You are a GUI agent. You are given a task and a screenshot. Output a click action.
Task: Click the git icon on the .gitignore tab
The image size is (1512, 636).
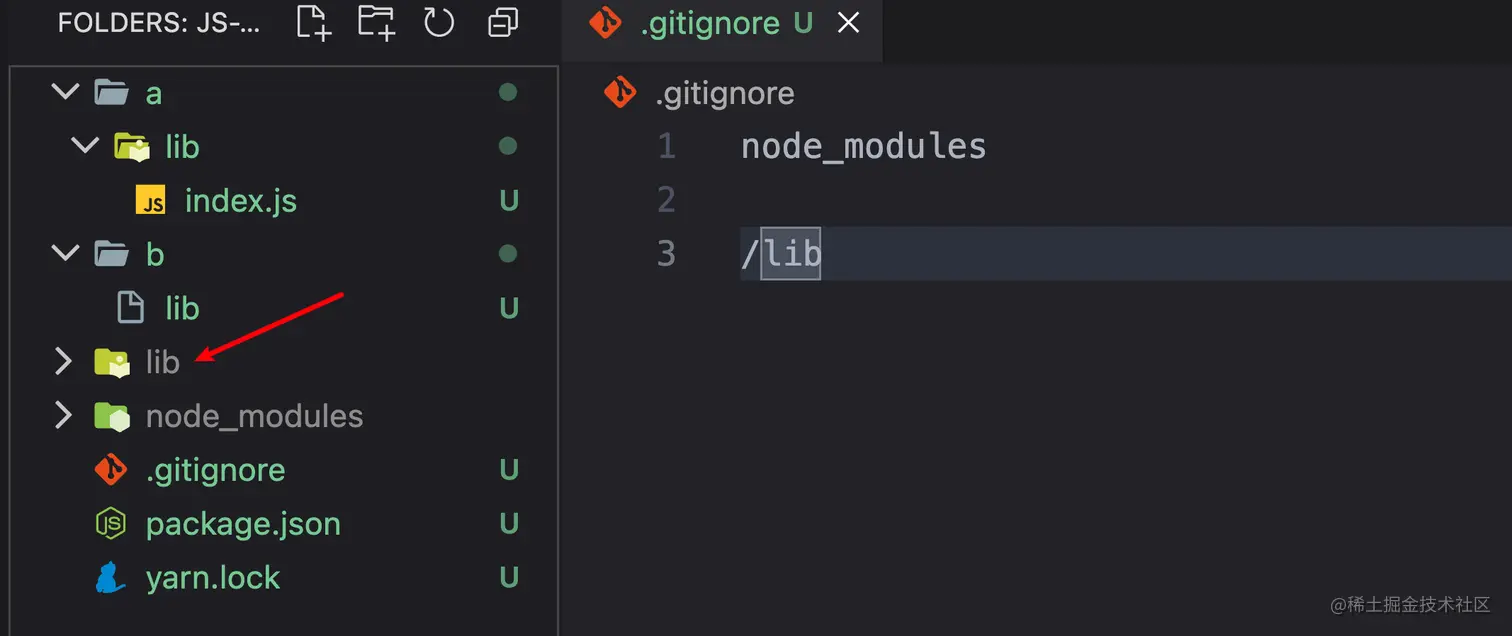click(606, 23)
